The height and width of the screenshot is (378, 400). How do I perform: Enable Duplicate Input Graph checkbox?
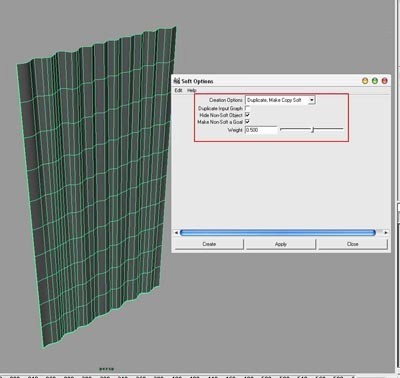[247, 108]
